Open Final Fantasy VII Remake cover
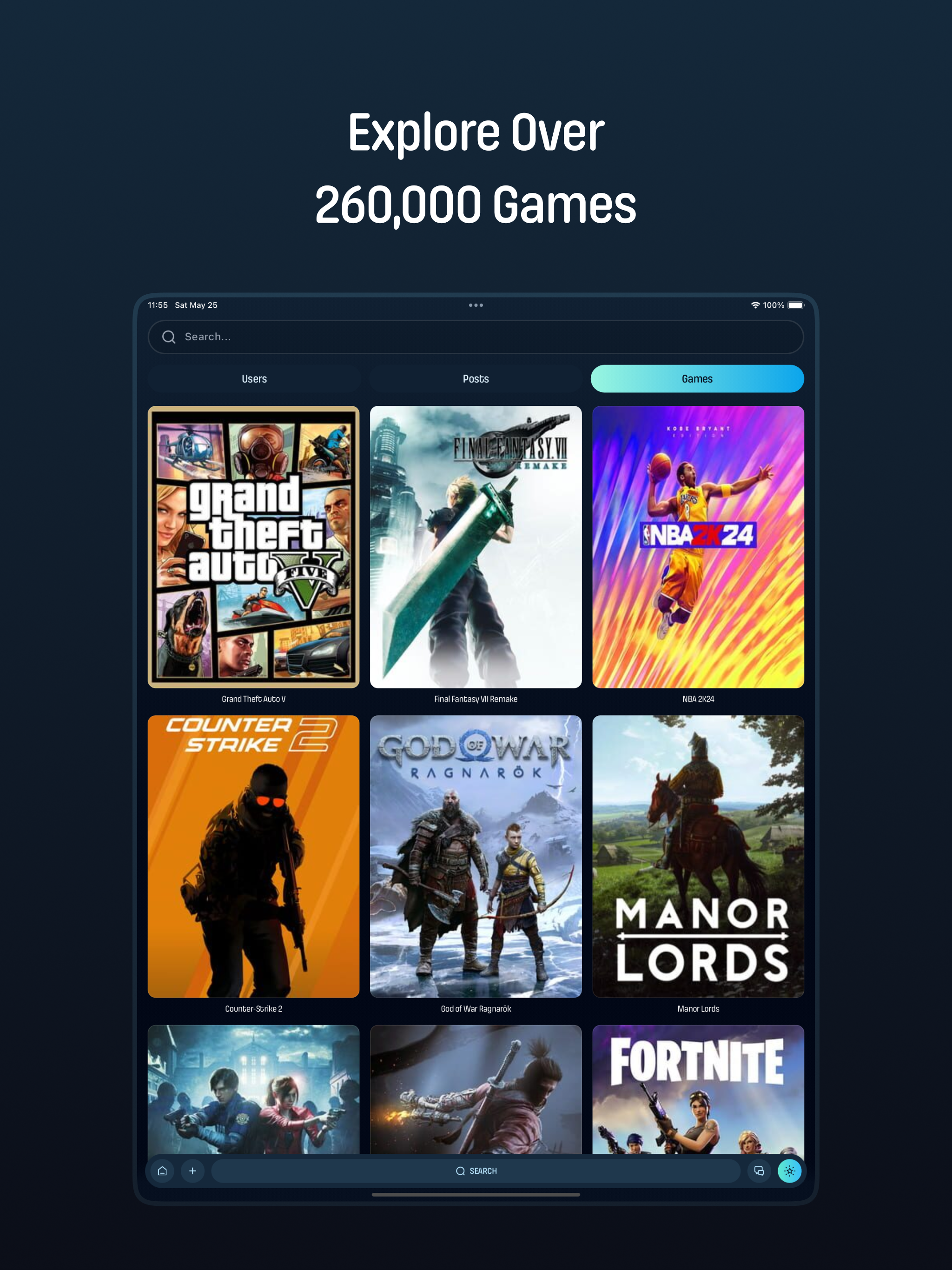 (x=476, y=547)
